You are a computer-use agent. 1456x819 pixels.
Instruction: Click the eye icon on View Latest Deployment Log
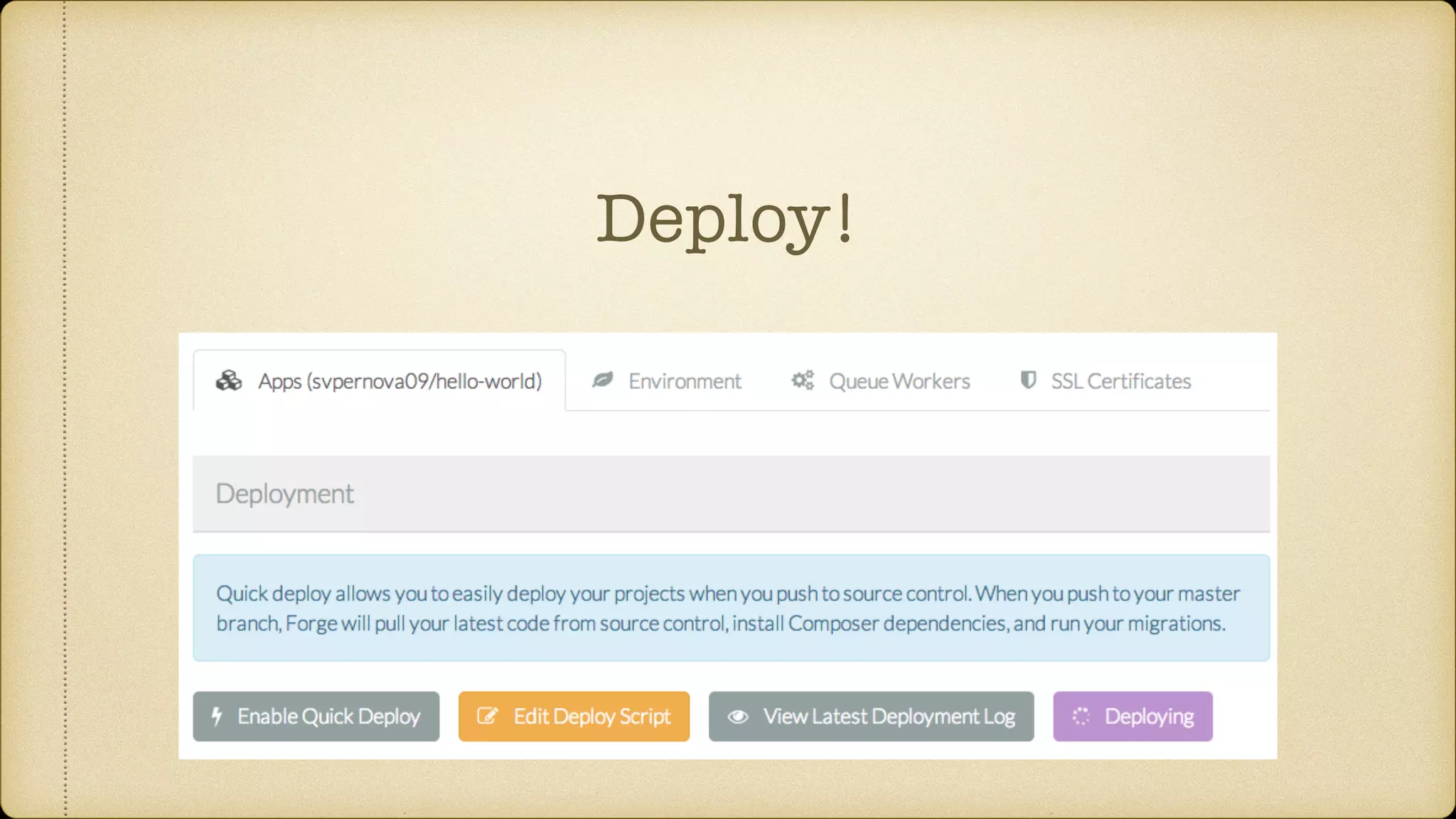tap(738, 717)
